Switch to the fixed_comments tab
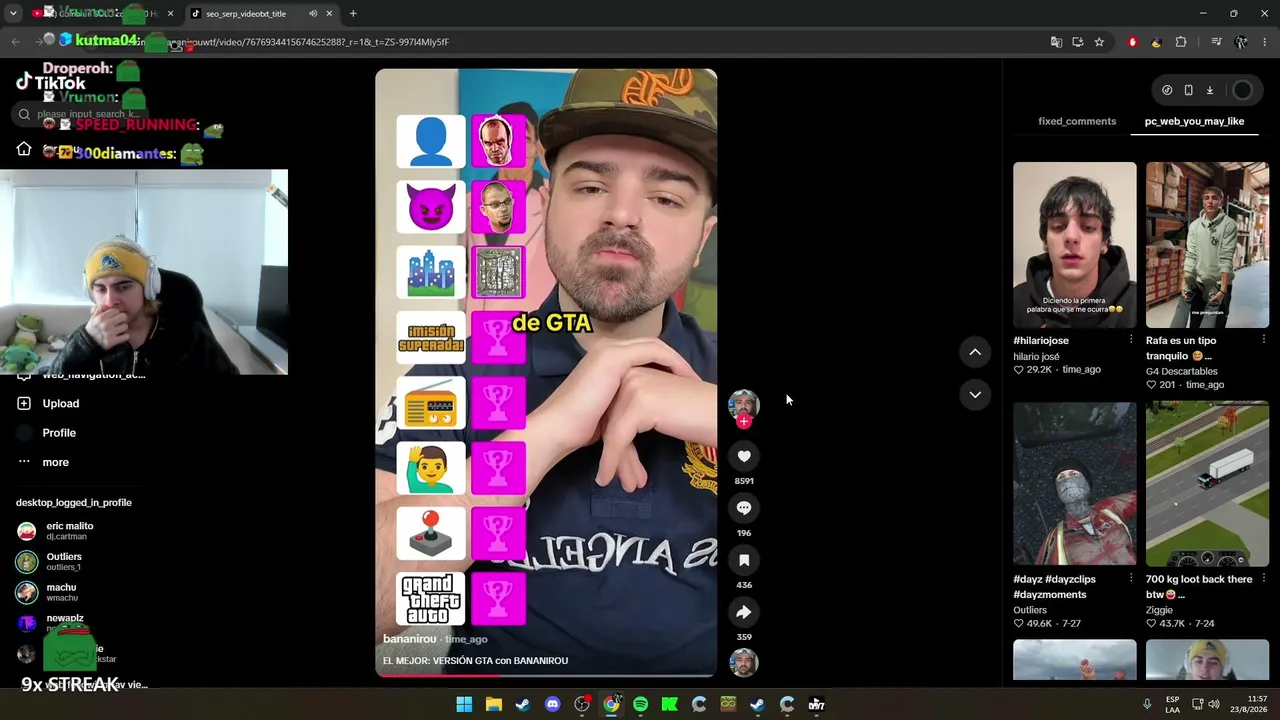1280x720 pixels. click(x=1077, y=121)
